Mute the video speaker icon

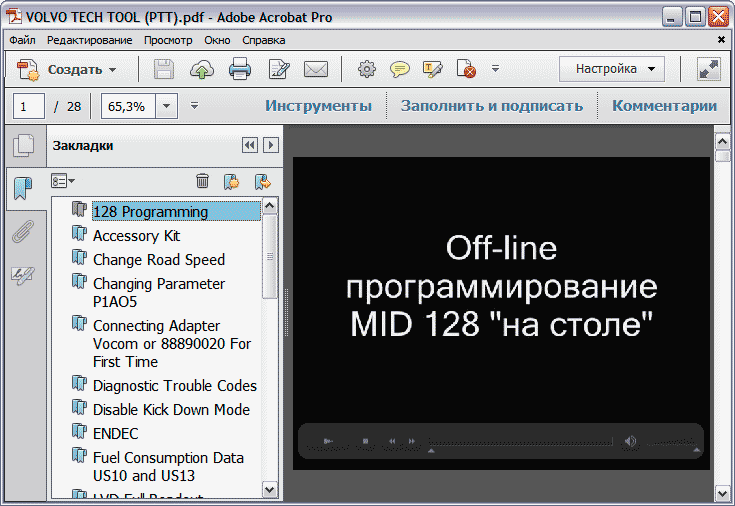click(x=630, y=441)
